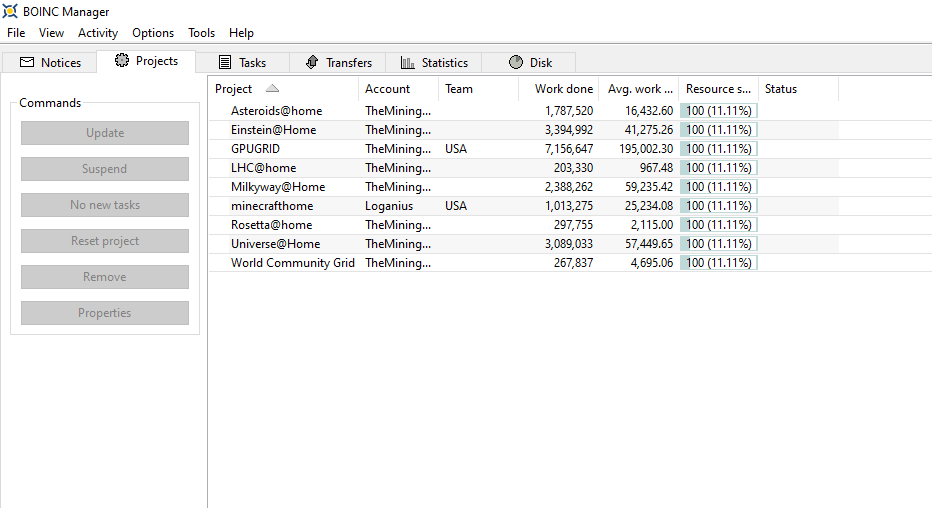
Task: Sort by the Team column header
Action: click(x=478, y=89)
